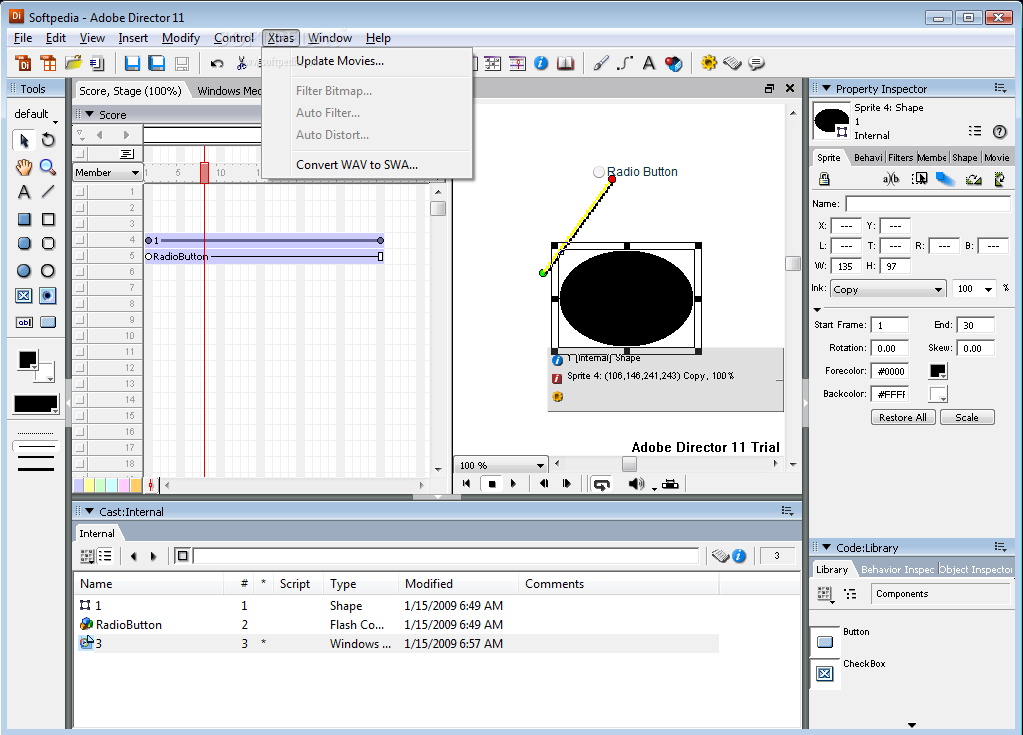Switch to the Behavior tab in Property Inspector

click(867, 157)
